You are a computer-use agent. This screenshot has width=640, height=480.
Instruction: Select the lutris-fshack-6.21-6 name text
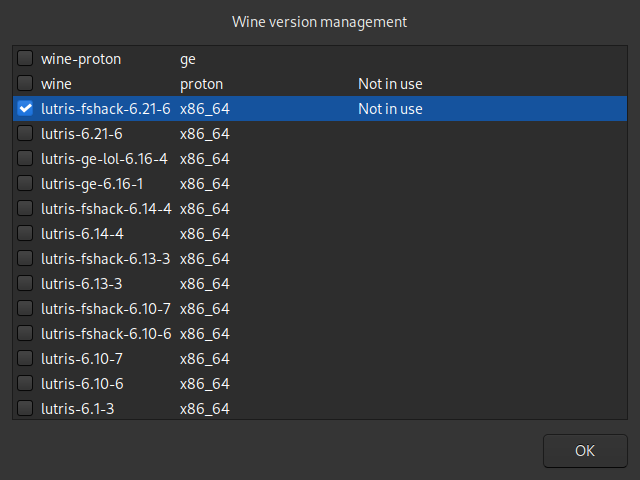(106, 109)
